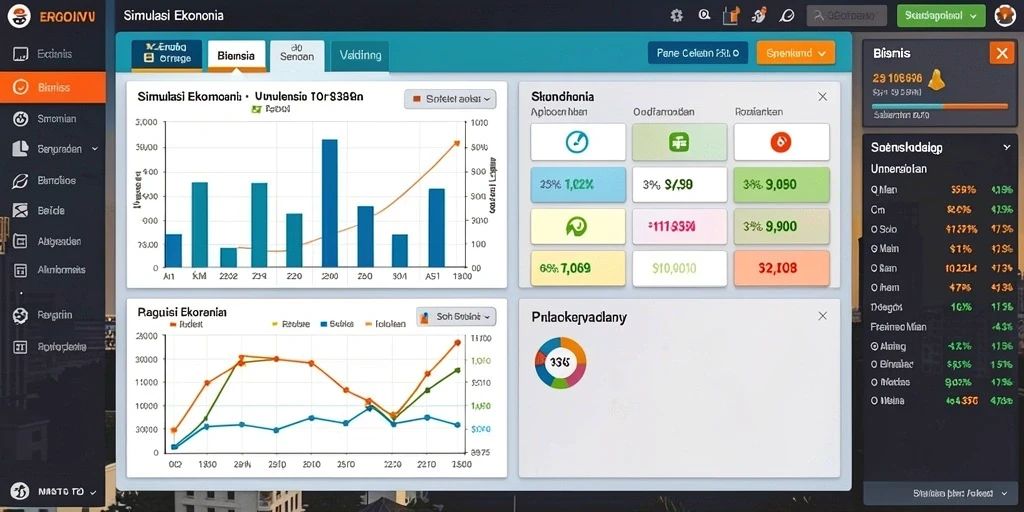Click the ERGOINVU logo icon
This screenshot has height=512, width=1024.
(x=20, y=16)
